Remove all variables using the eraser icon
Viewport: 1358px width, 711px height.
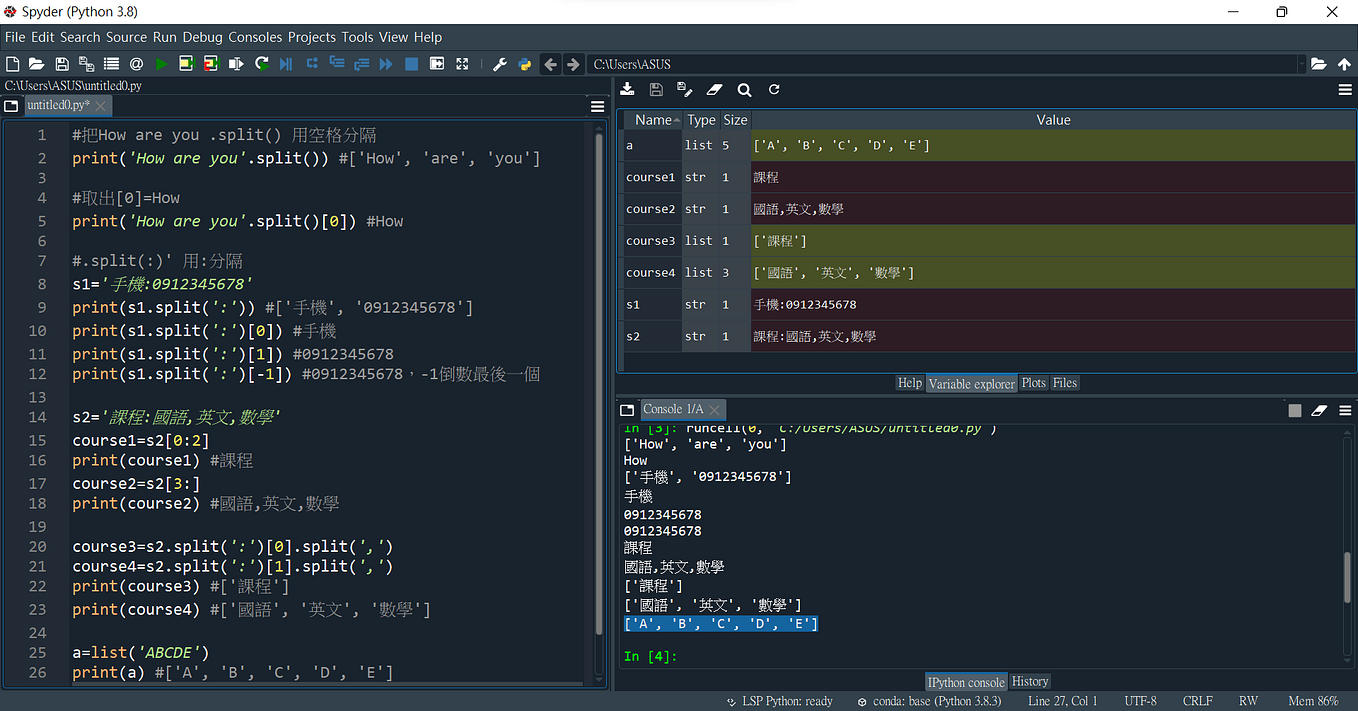[713, 89]
